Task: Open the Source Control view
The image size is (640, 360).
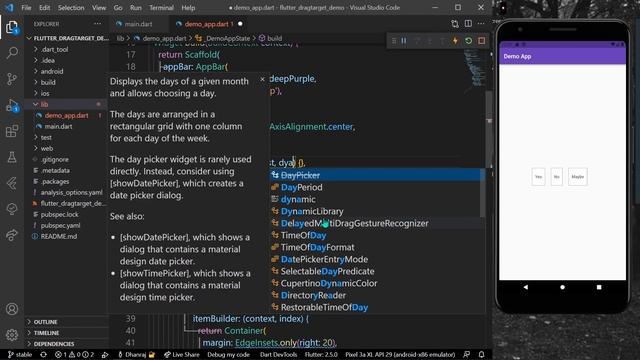Action: (x=12, y=79)
